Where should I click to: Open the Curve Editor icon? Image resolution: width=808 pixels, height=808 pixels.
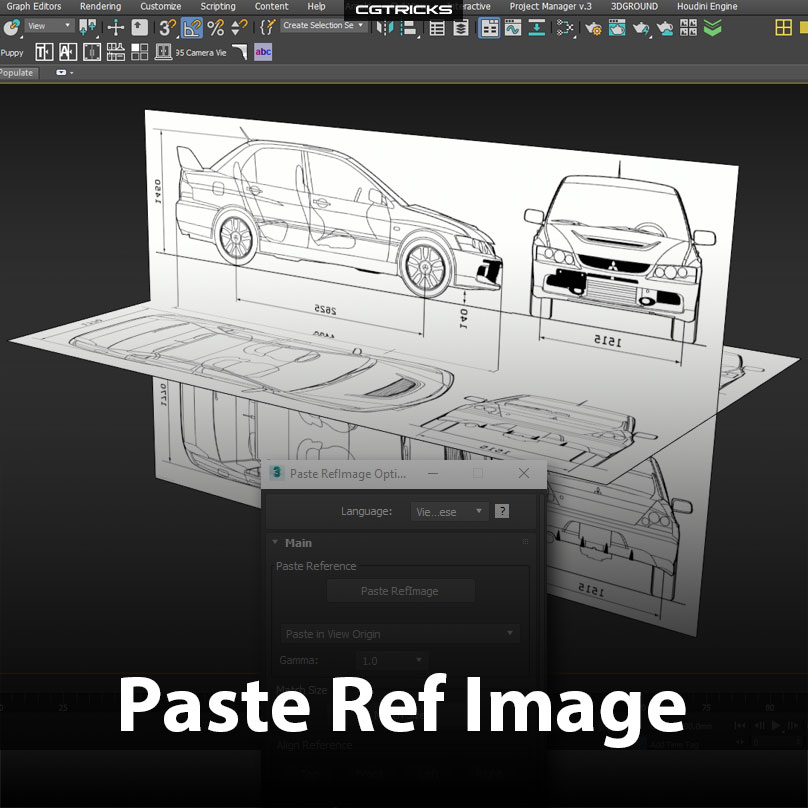(513, 28)
